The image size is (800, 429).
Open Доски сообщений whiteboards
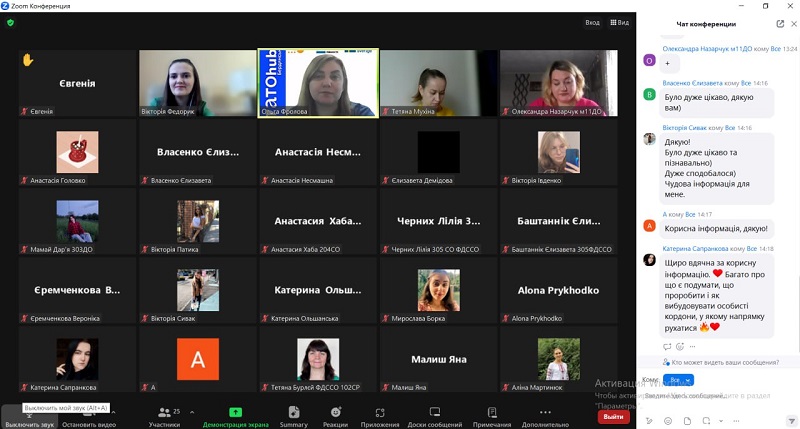[x=435, y=415]
